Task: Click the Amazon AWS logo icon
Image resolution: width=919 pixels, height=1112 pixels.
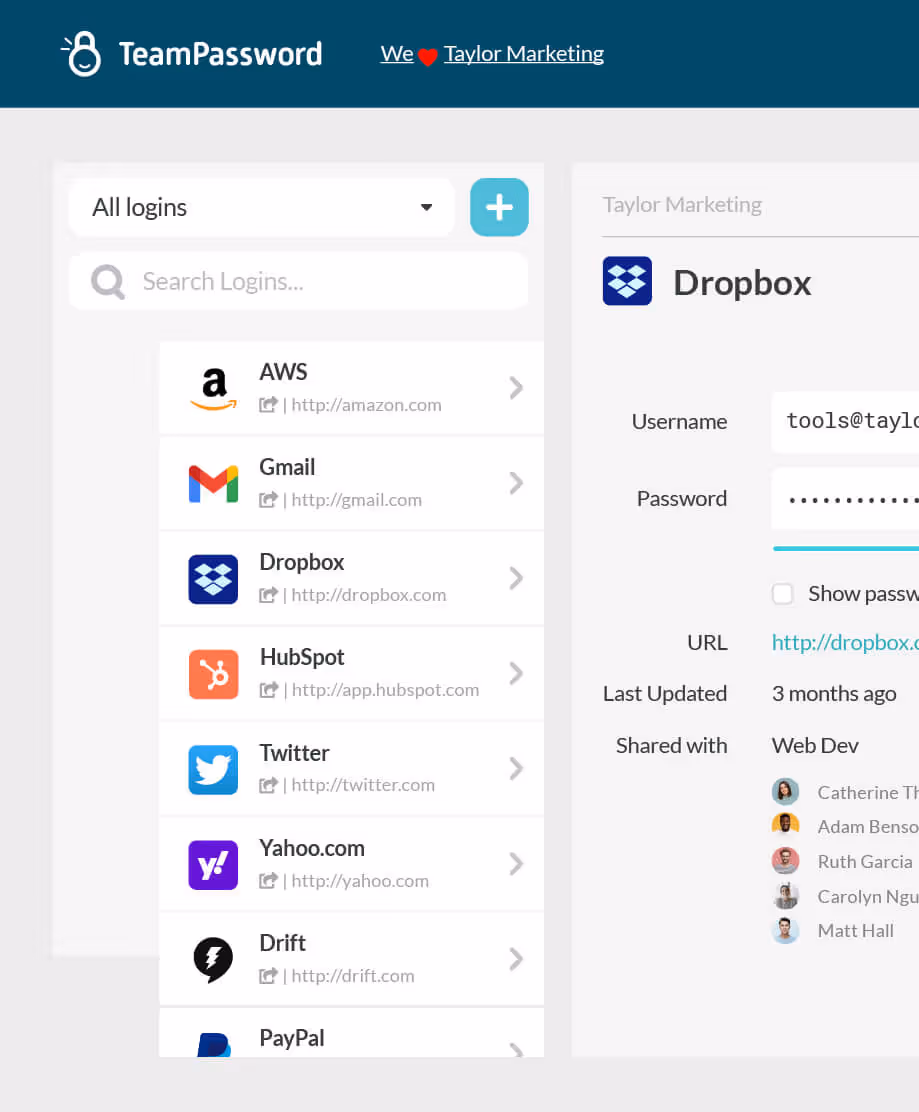Action: (x=213, y=389)
